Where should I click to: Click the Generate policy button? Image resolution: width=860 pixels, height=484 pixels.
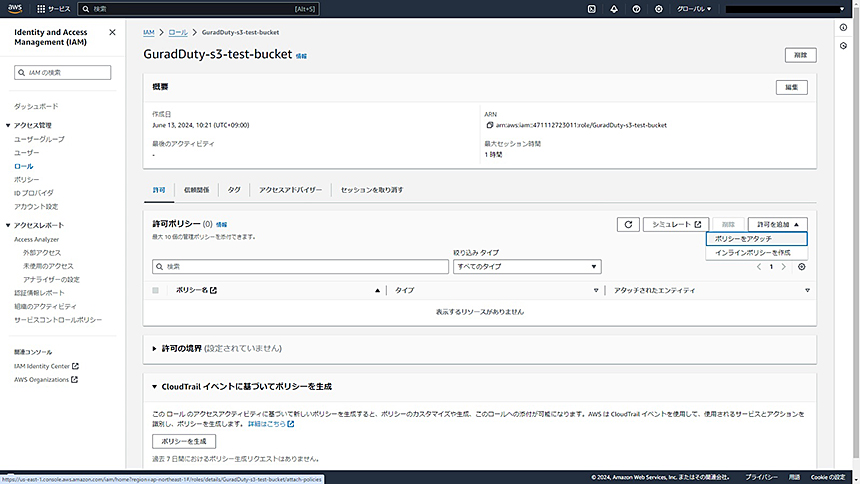click(x=184, y=441)
